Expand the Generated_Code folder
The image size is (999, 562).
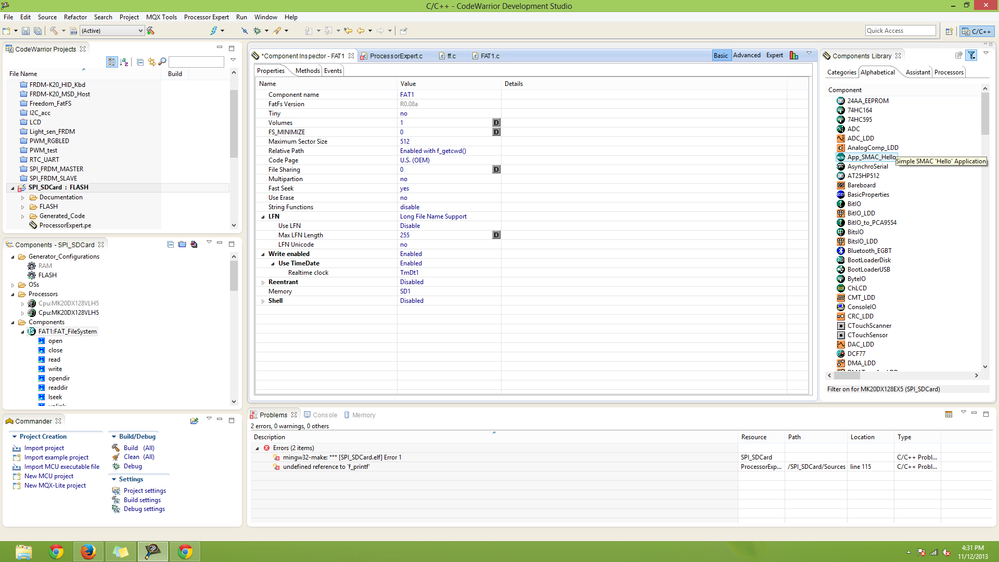tap(23, 216)
